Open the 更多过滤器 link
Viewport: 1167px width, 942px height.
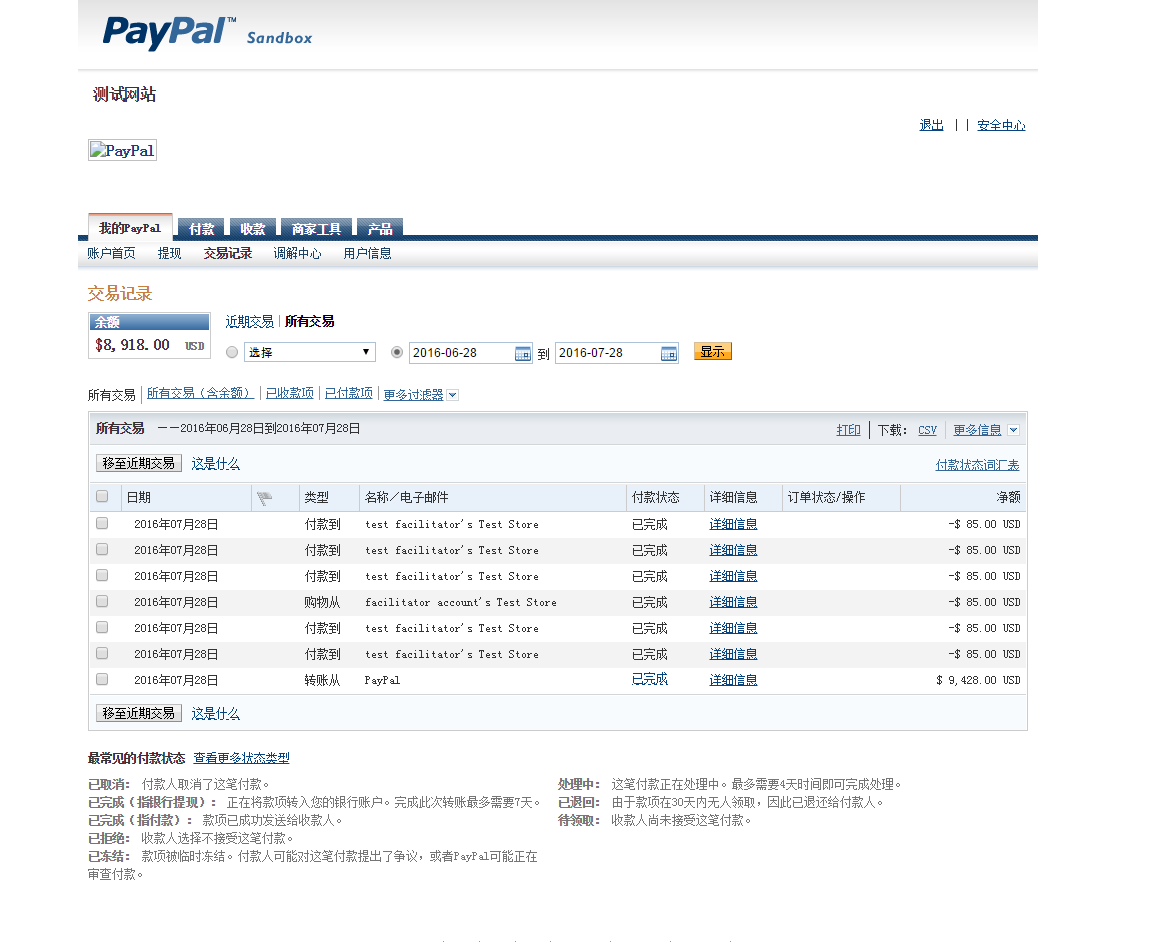[413, 395]
